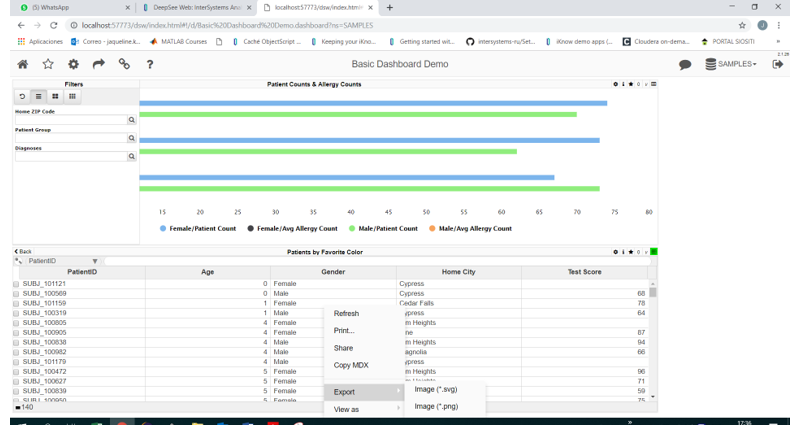Select Image (*.png) export option
This screenshot has height=425, width=803.
[x=436, y=406]
